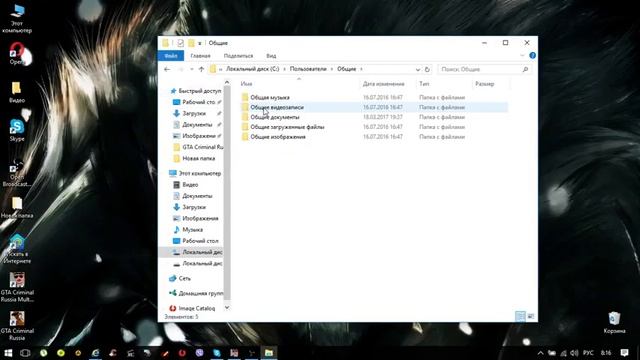The width and height of the screenshot is (640, 360).
Task: Show hidden system tray icons
Action: click(x=540, y=353)
